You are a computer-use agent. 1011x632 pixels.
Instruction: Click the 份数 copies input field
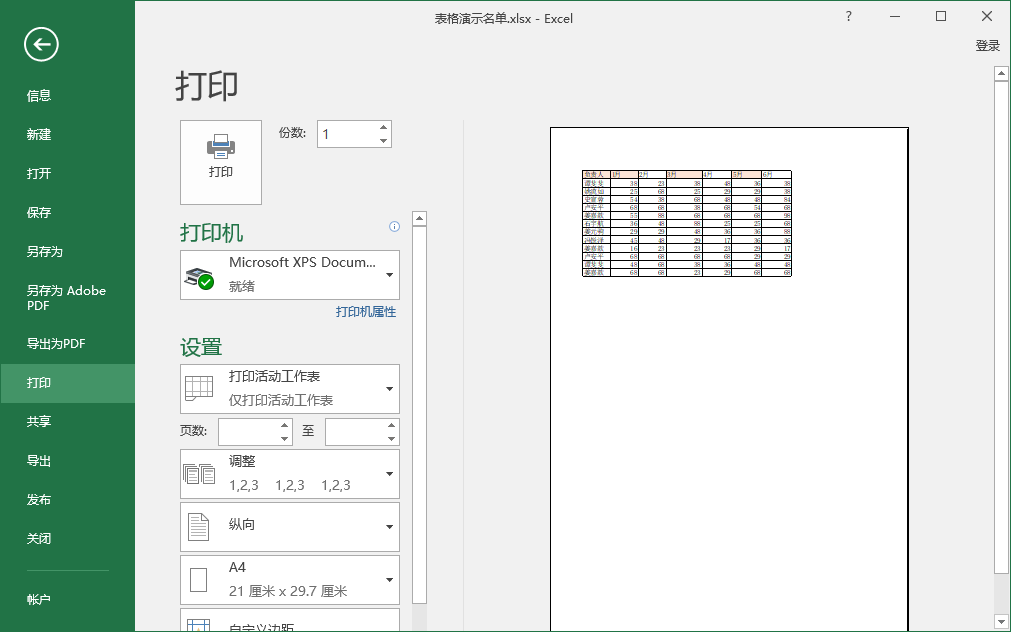click(x=348, y=134)
